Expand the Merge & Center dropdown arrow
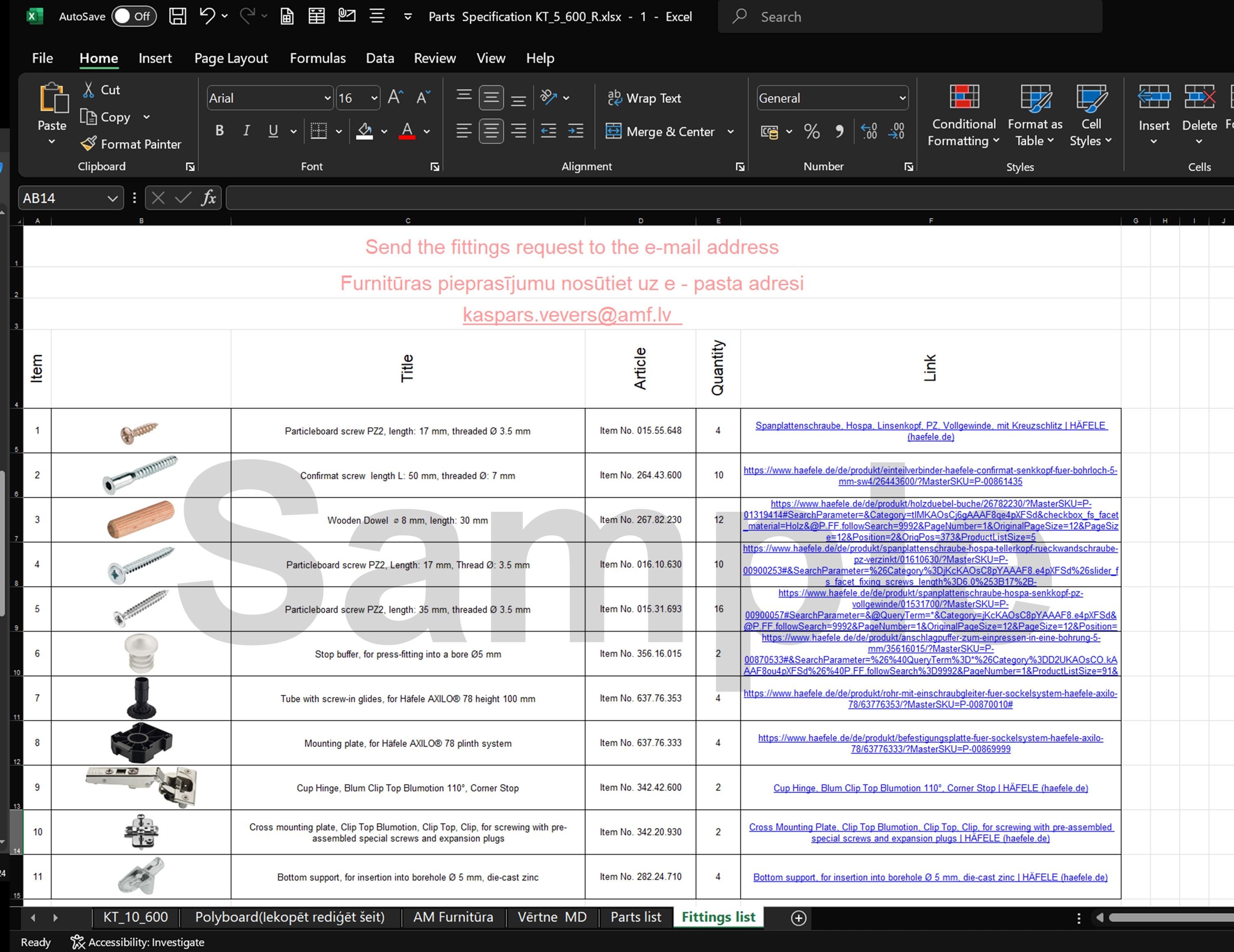 [x=731, y=131]
